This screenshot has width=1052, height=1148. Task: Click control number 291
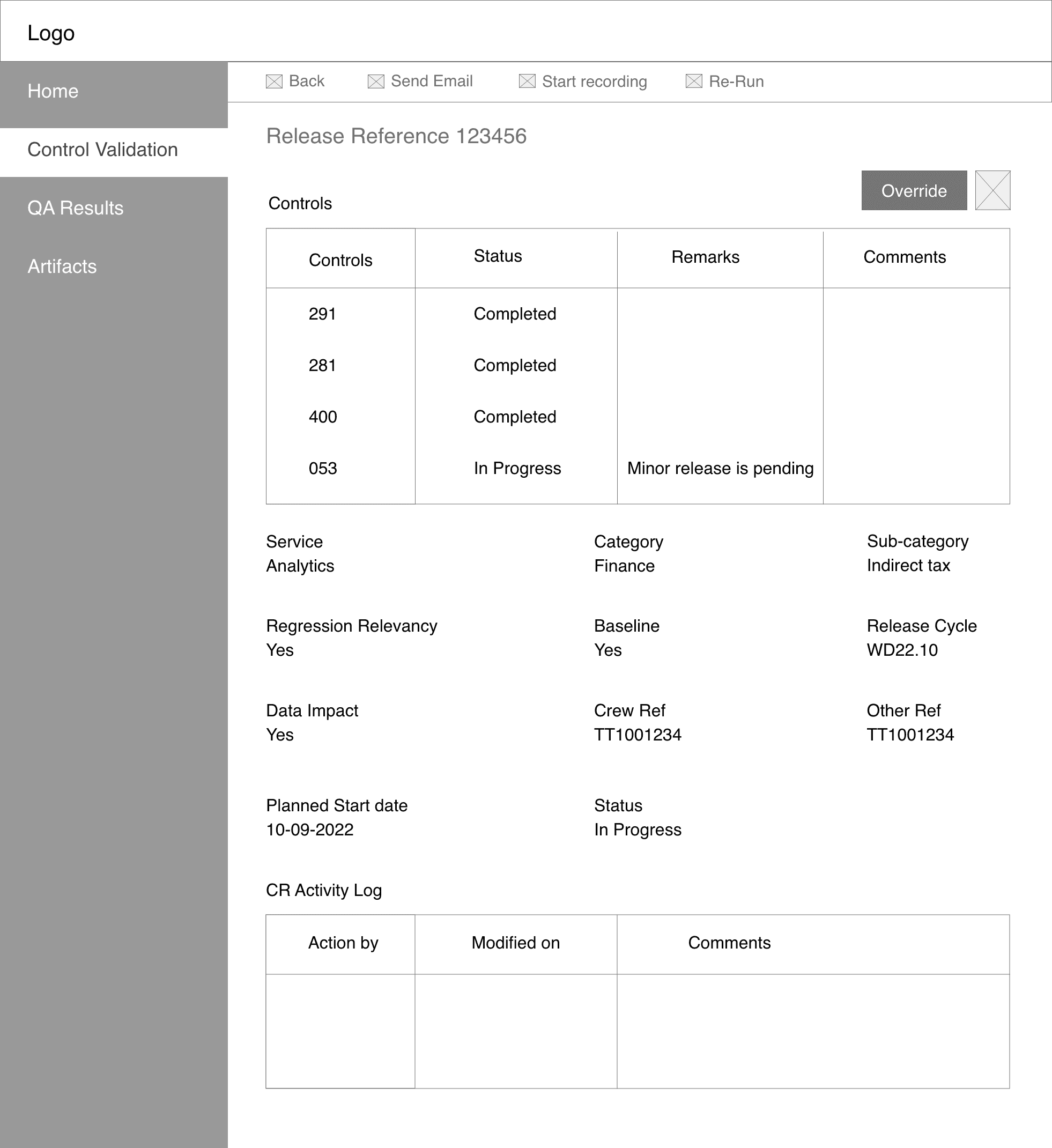(x=322, y=314)
